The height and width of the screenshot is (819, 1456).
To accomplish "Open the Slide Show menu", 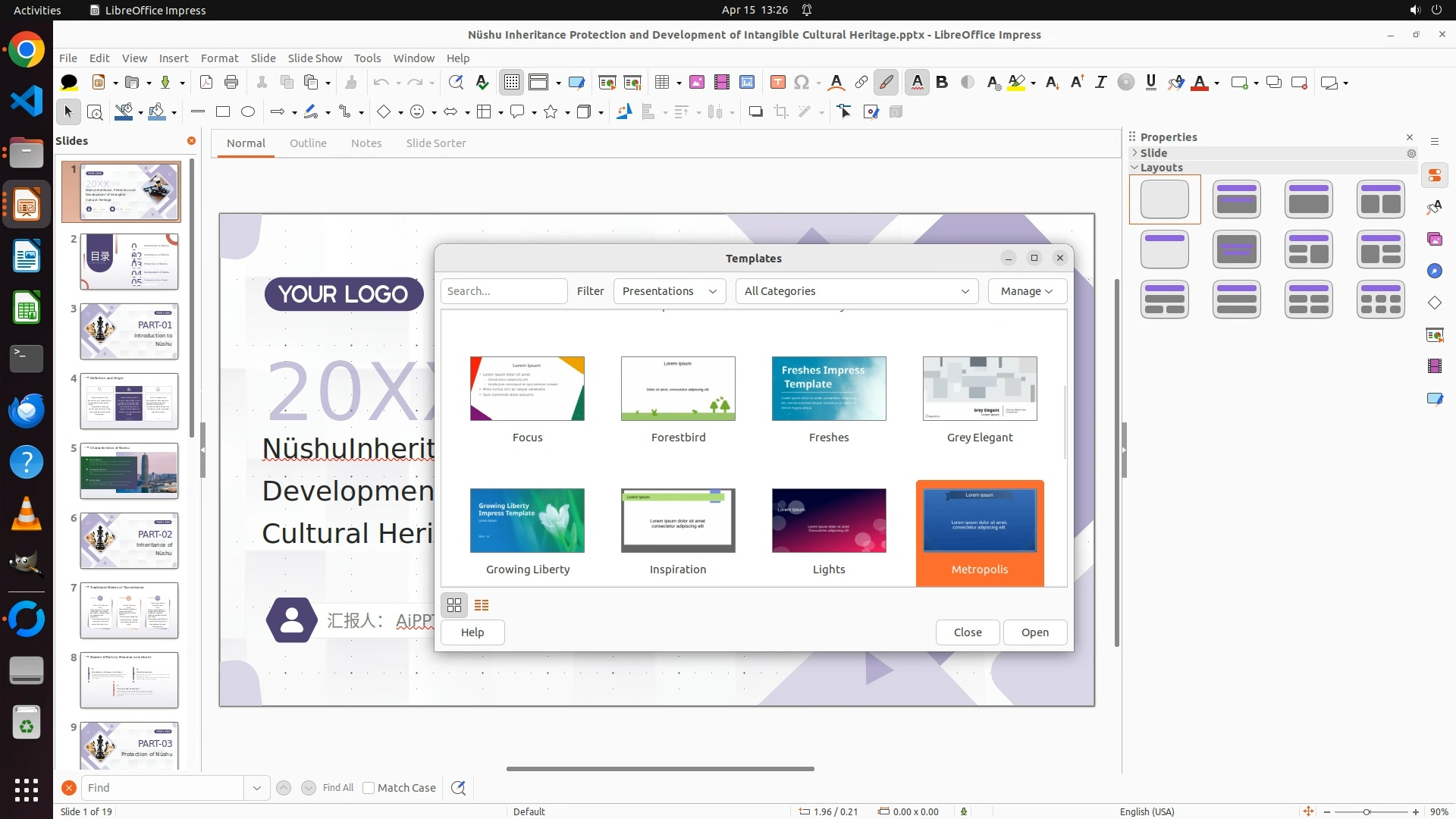I will (315, 58).
